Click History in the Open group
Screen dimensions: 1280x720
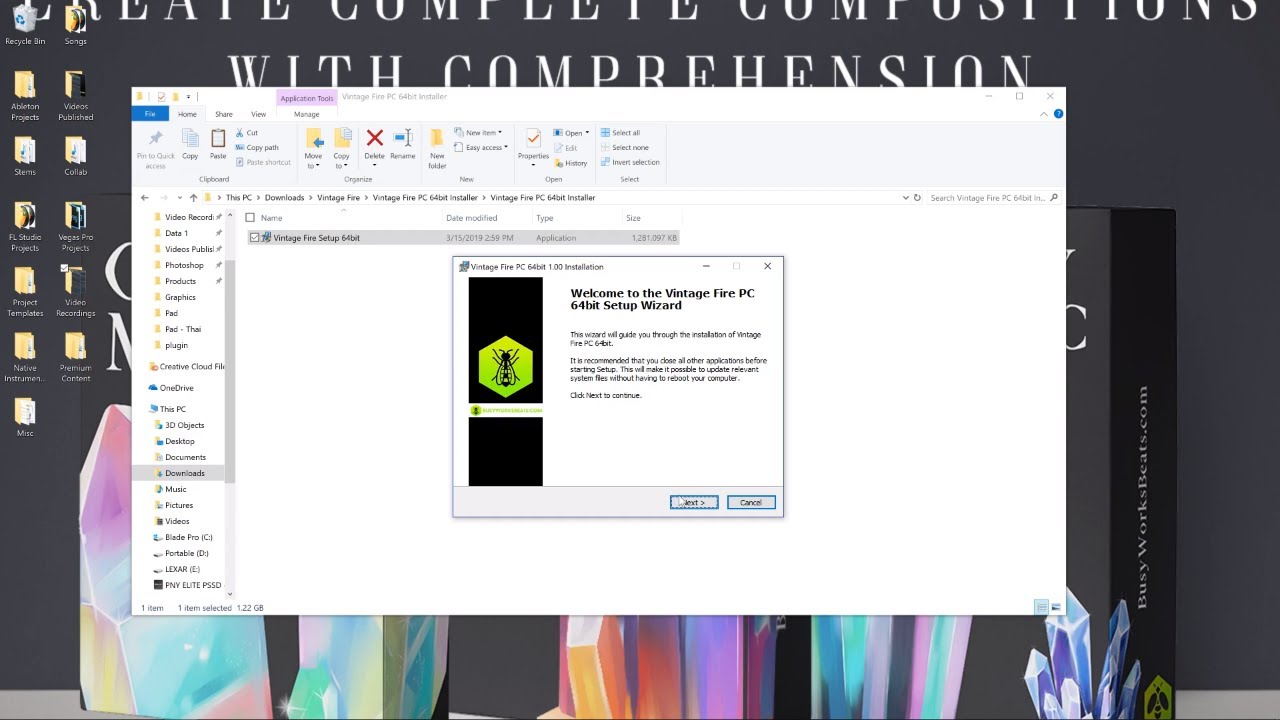pyautogui.click(x=570, y=163)
